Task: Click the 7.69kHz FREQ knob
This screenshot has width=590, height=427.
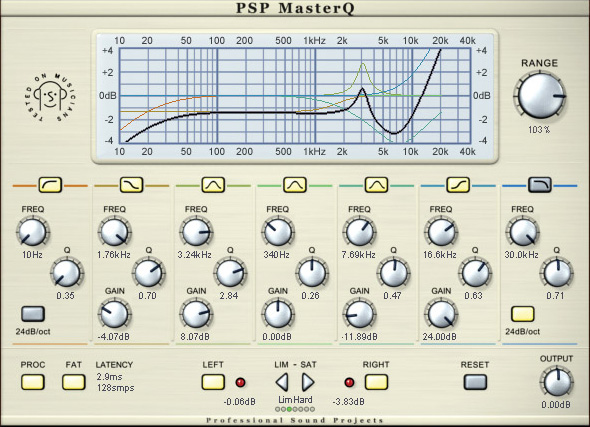Action: [359, 232]
